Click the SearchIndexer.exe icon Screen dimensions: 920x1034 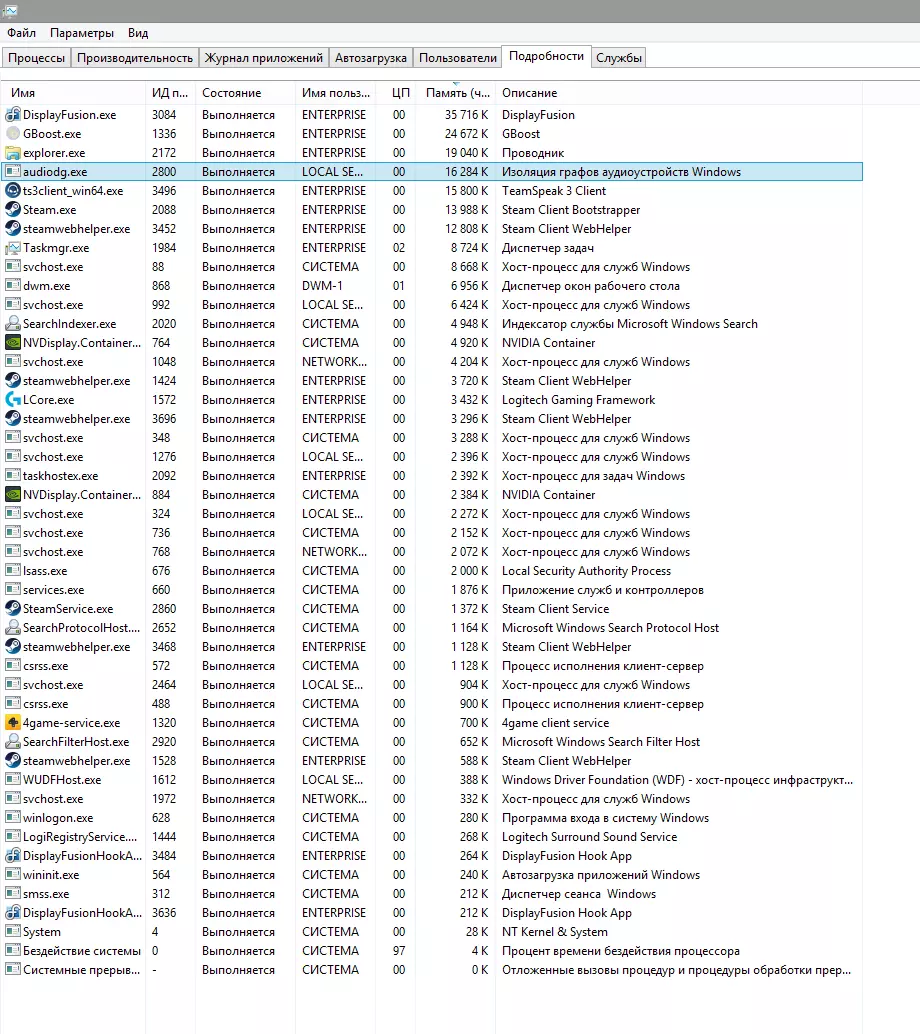(13, 324)
